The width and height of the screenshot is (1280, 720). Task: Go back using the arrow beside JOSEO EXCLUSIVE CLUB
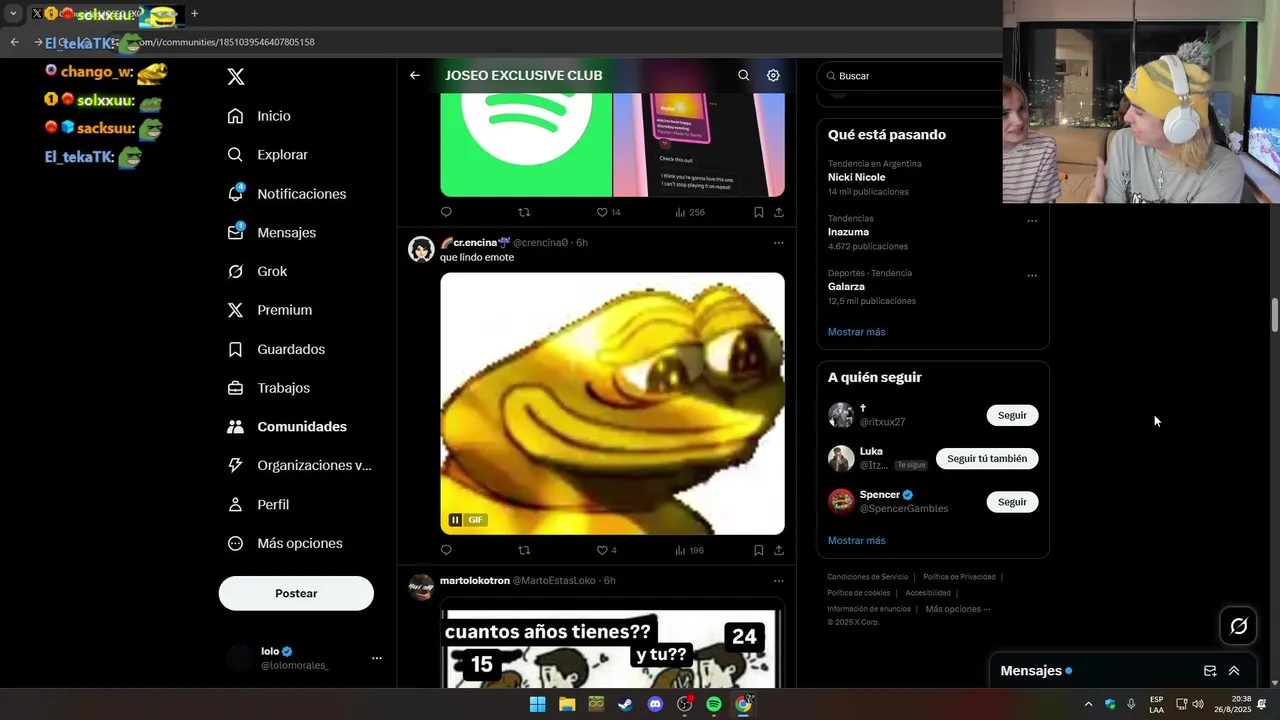point(415,75)
